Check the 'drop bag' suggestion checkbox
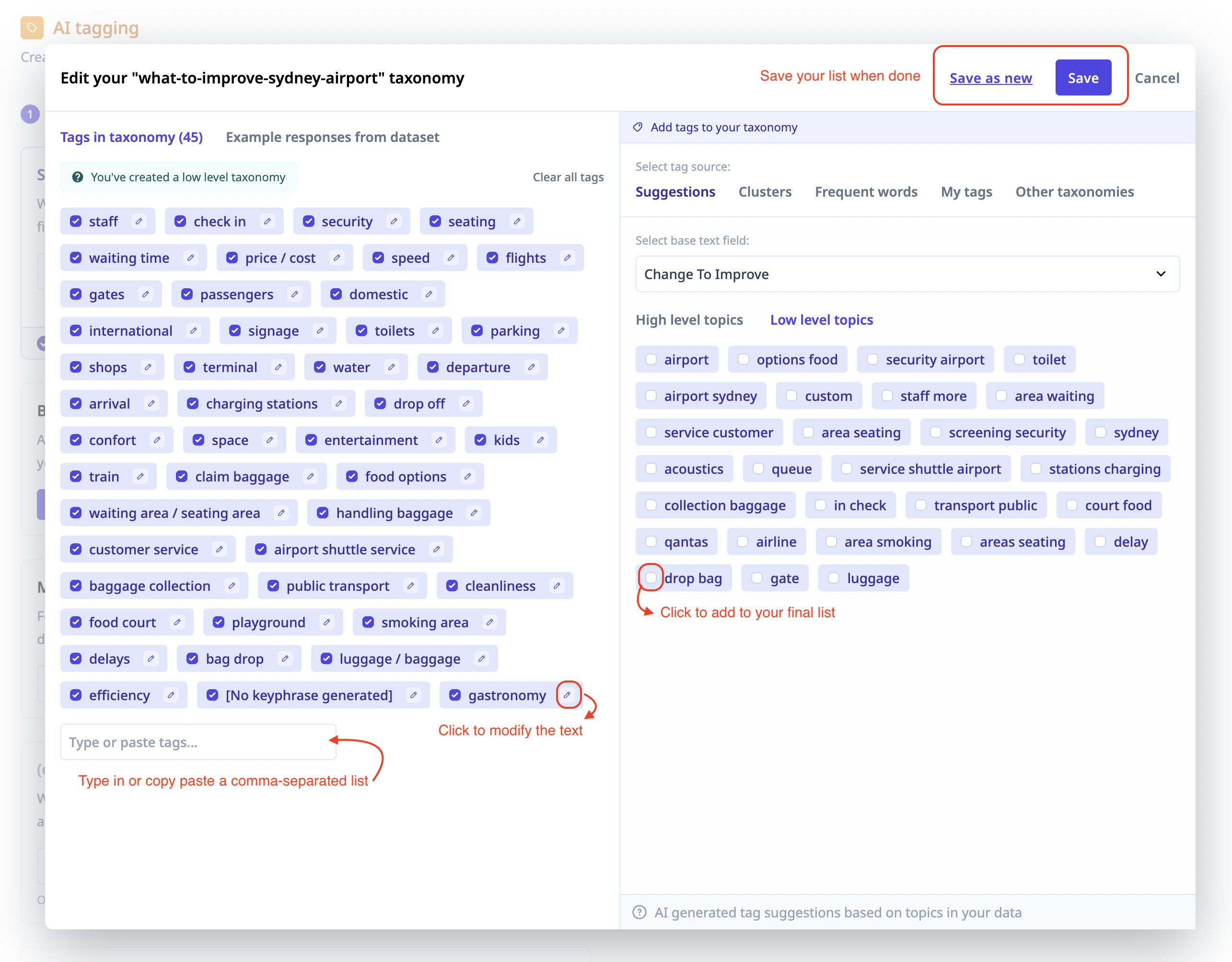Viewport: 1232px width, 962px height. point(651,578)
